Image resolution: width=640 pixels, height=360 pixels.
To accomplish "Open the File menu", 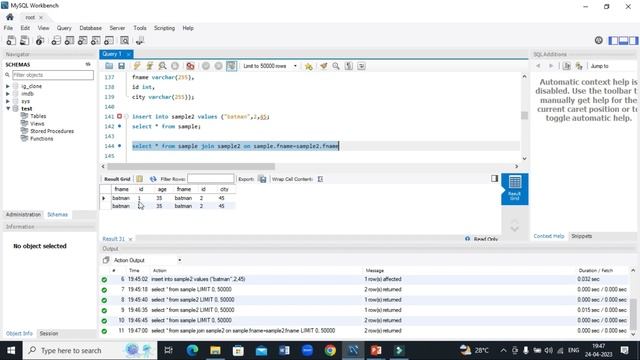I will click(x=8, y=28).
